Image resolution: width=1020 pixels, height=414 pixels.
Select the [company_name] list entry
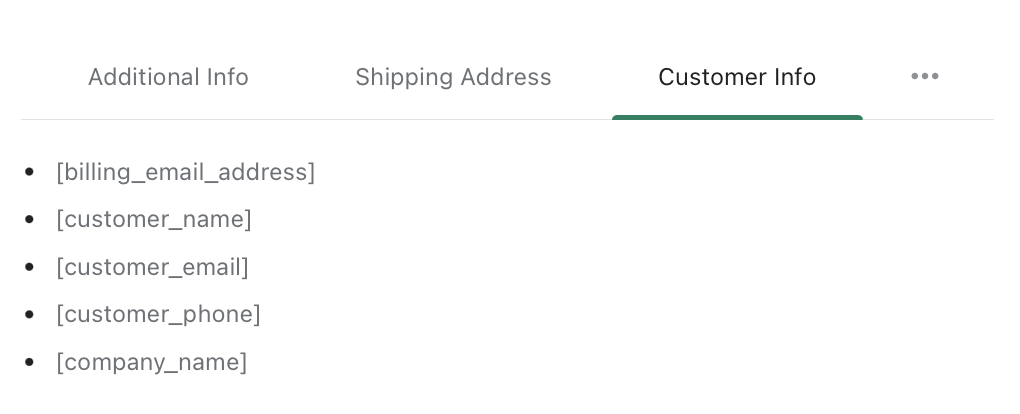151,362
